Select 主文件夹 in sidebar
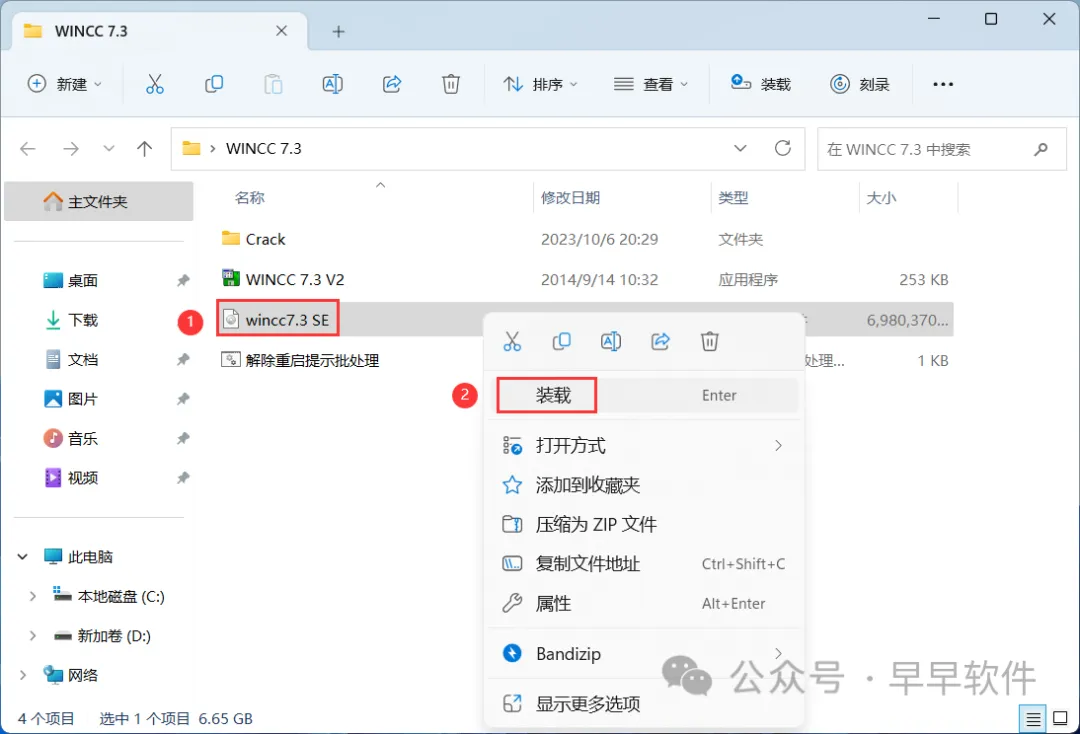Viewport: 1080px width, 734px height. [x=98, y=202]
